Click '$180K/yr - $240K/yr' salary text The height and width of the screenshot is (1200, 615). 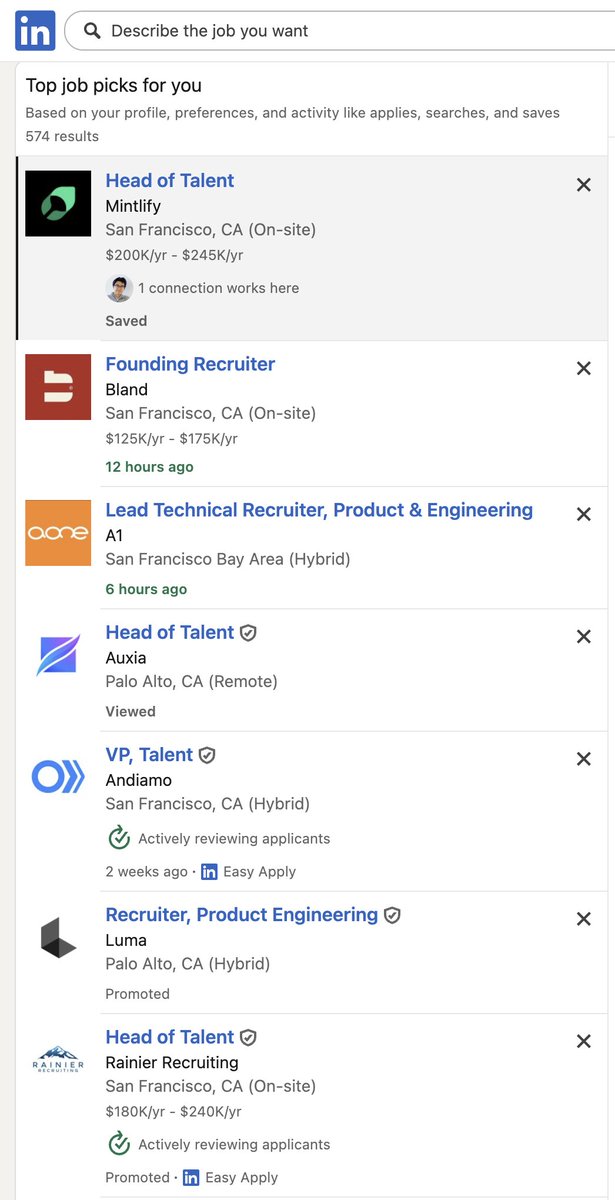[173, 1111]
